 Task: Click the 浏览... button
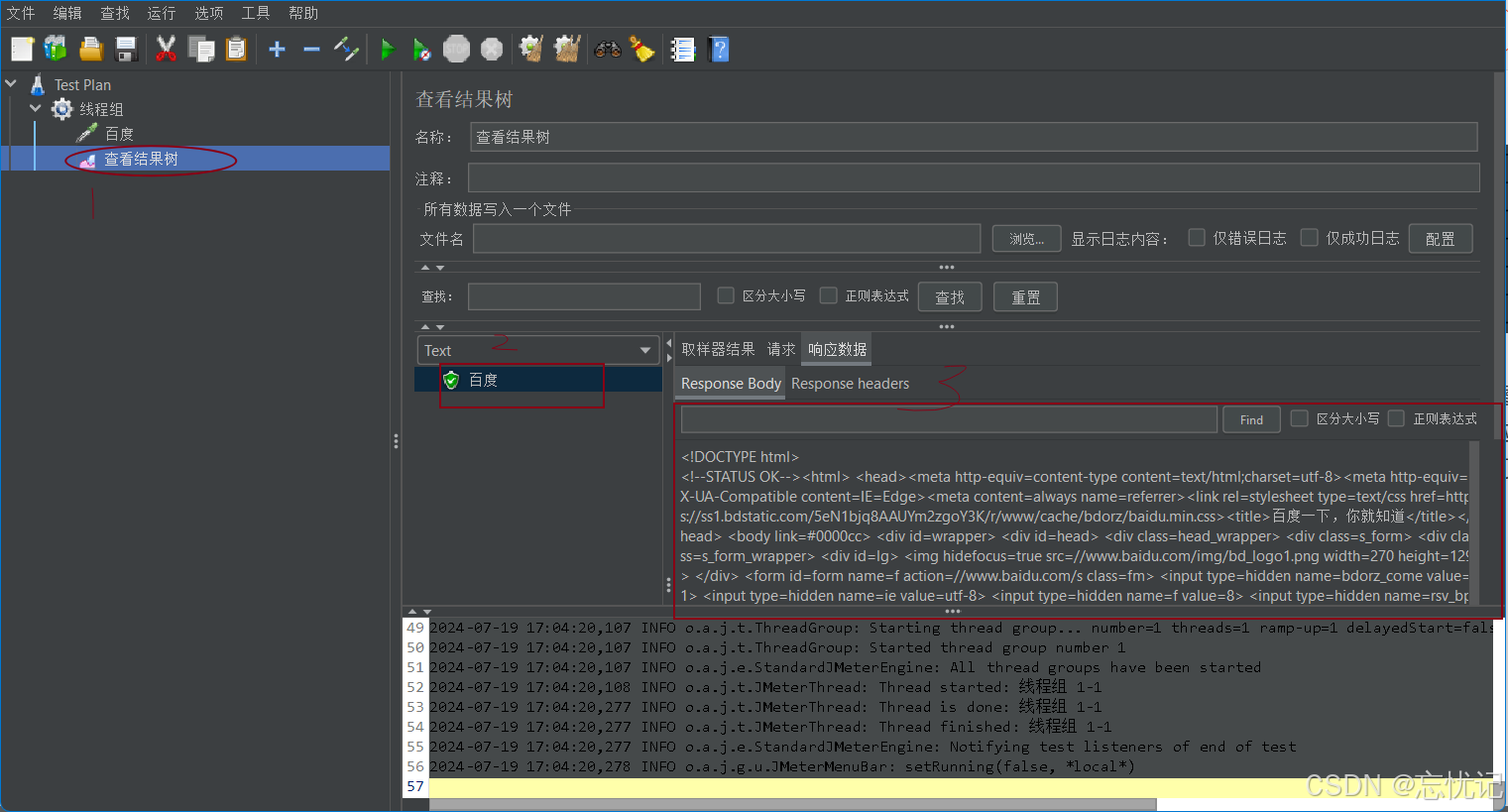coord(1027,239)
